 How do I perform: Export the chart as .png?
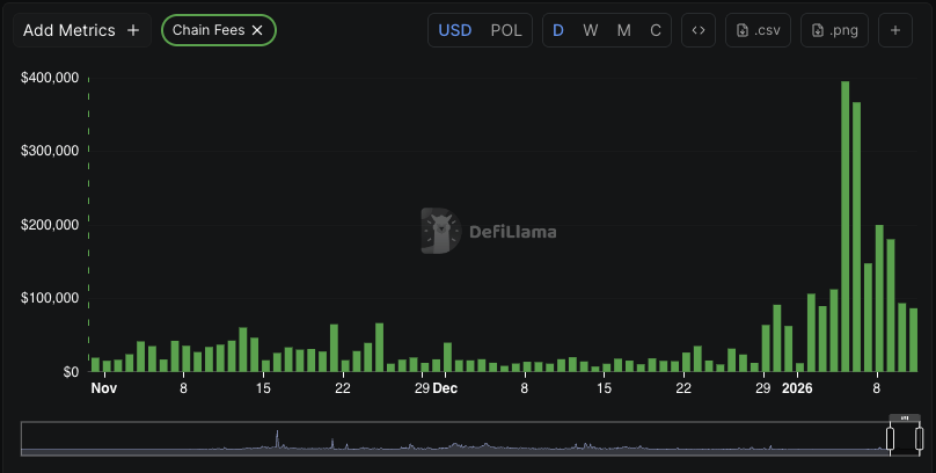pos(834,30)
